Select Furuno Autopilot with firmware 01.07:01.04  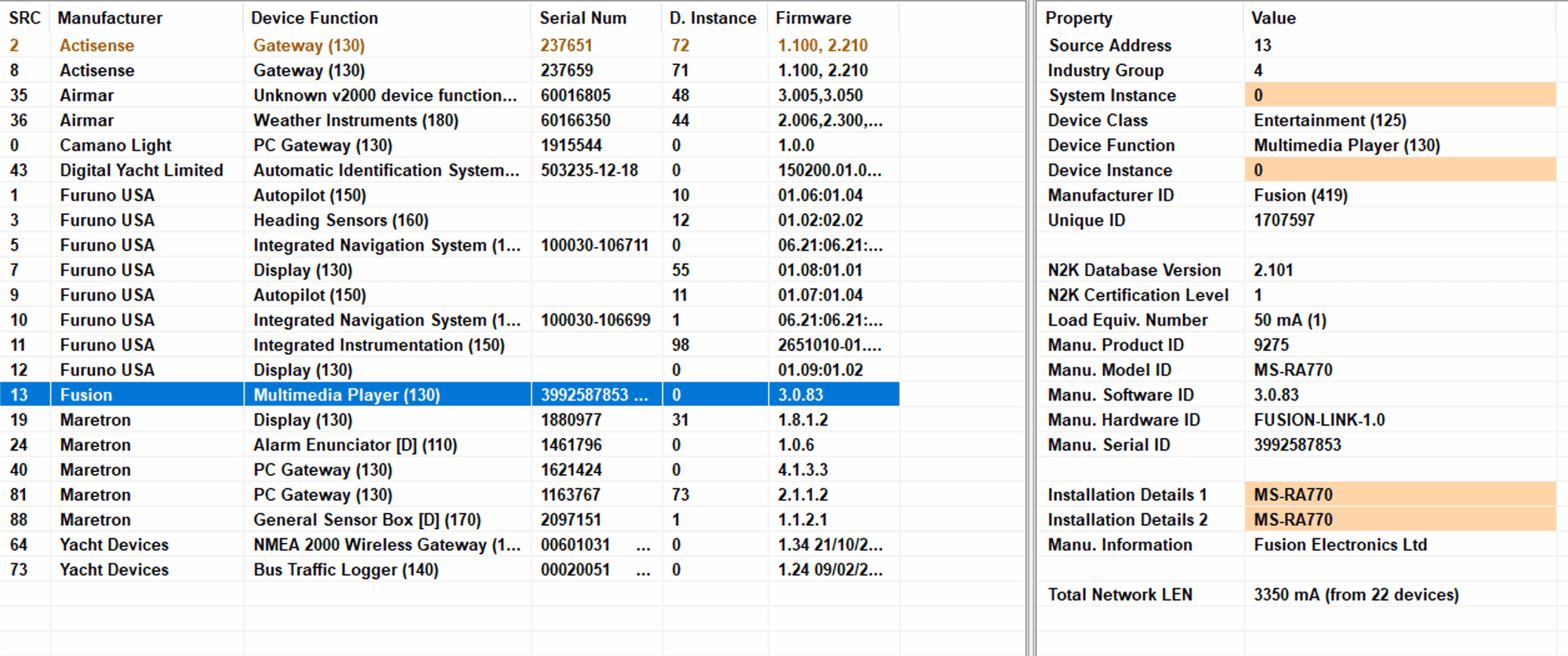pyautogui.click(x=449, y=295)
